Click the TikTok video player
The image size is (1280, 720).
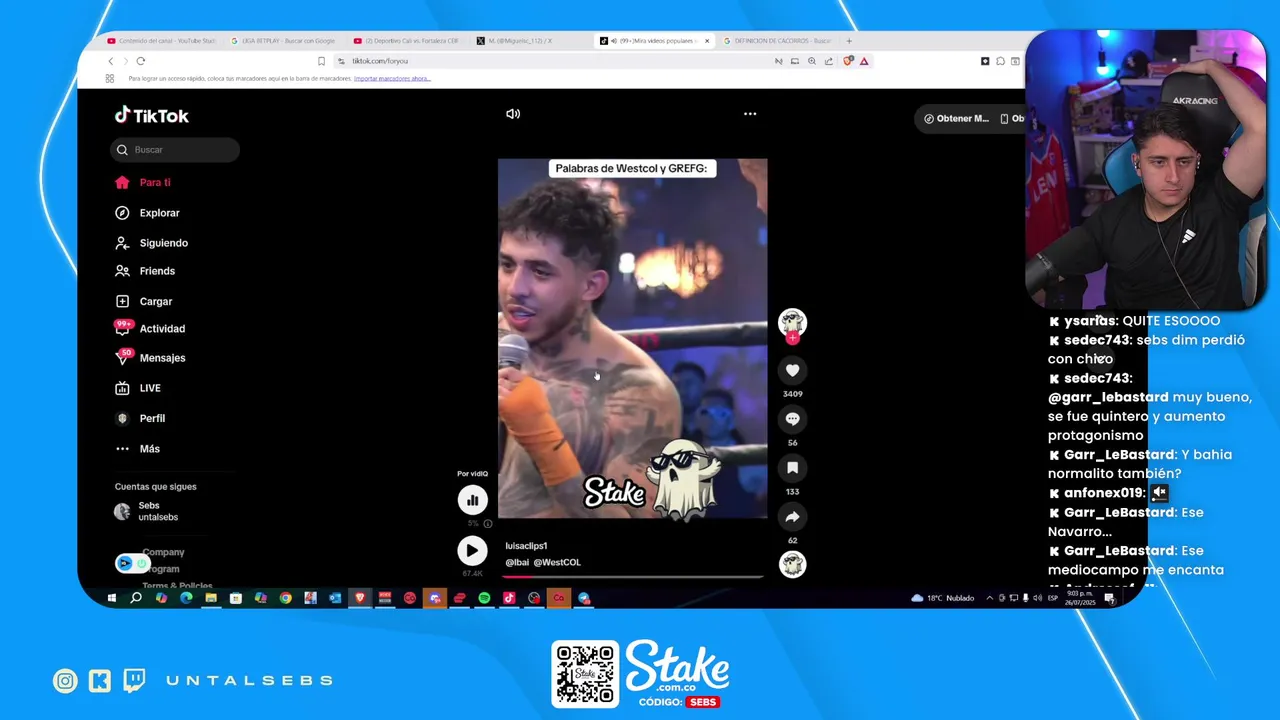click(632, 338)
